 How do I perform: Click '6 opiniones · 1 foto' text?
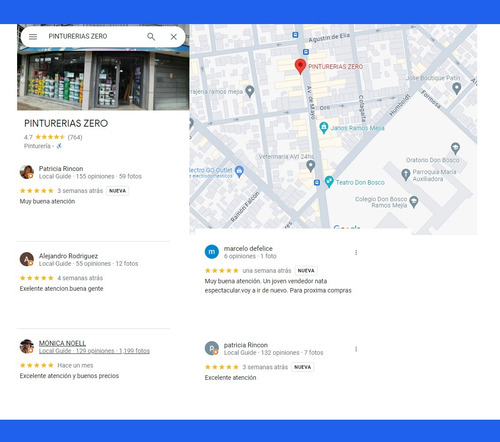pos(250,256)
